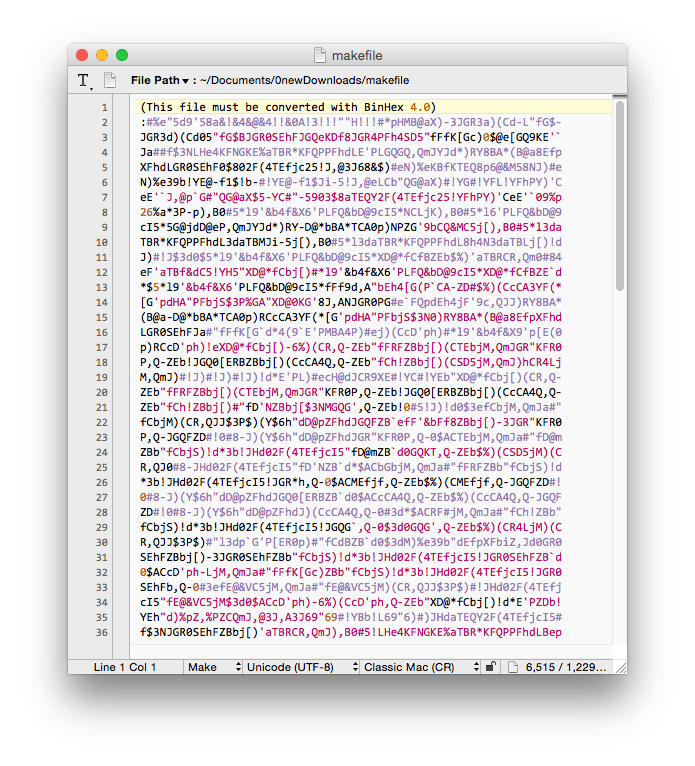Click the document icon in the toolbar
The height and width of the screenshot is (766, 695).
[x=110, y=80]
